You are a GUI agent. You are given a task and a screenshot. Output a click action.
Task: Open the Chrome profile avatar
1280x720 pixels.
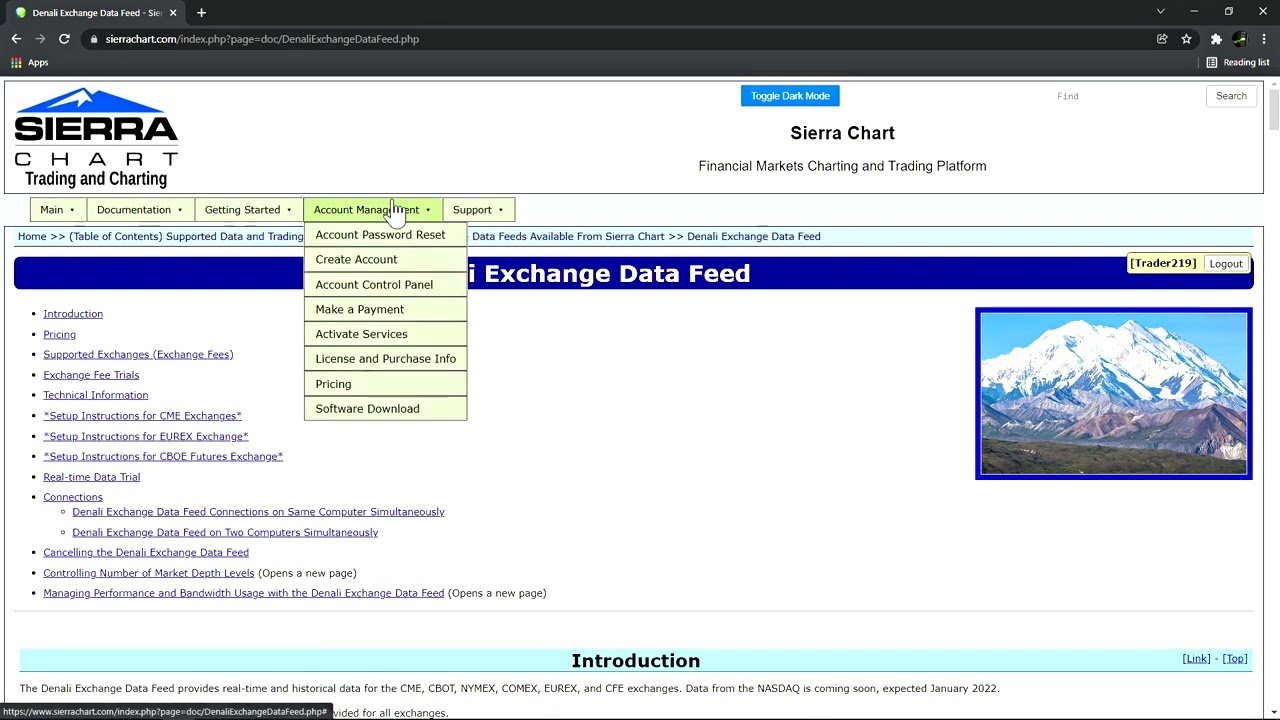[x=1240, y=39]
